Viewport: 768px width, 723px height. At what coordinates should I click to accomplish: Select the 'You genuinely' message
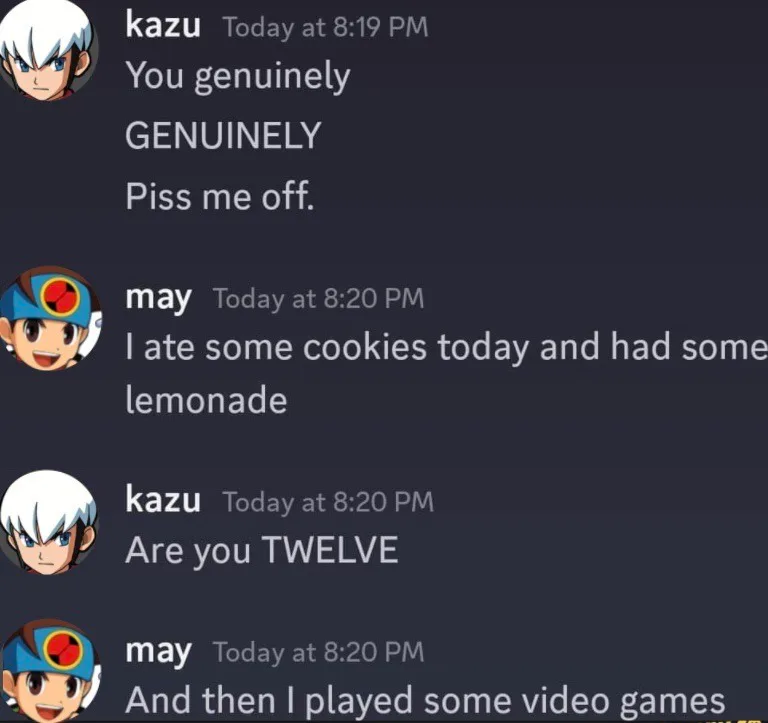point(238,77)
